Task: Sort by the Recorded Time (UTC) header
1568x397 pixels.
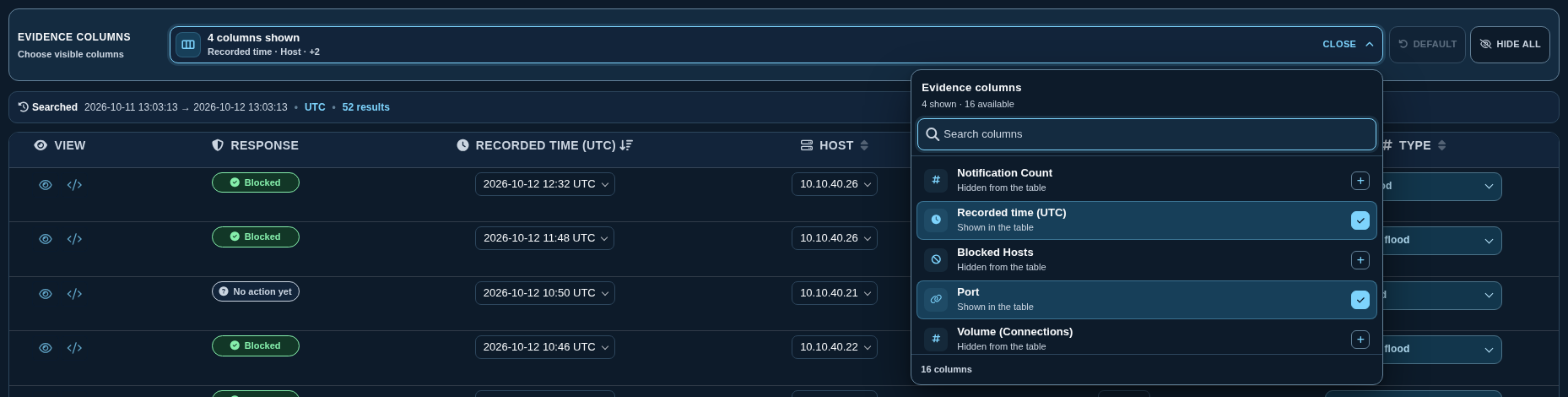Action: tap(545, 145)
